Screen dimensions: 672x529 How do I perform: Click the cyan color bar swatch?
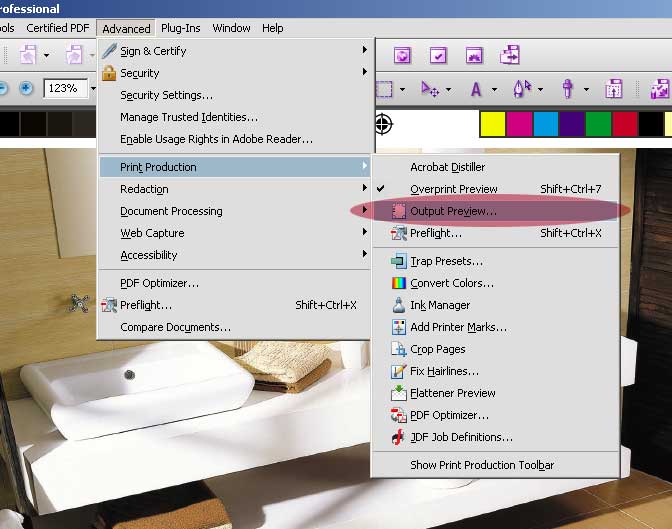point(546,123)
